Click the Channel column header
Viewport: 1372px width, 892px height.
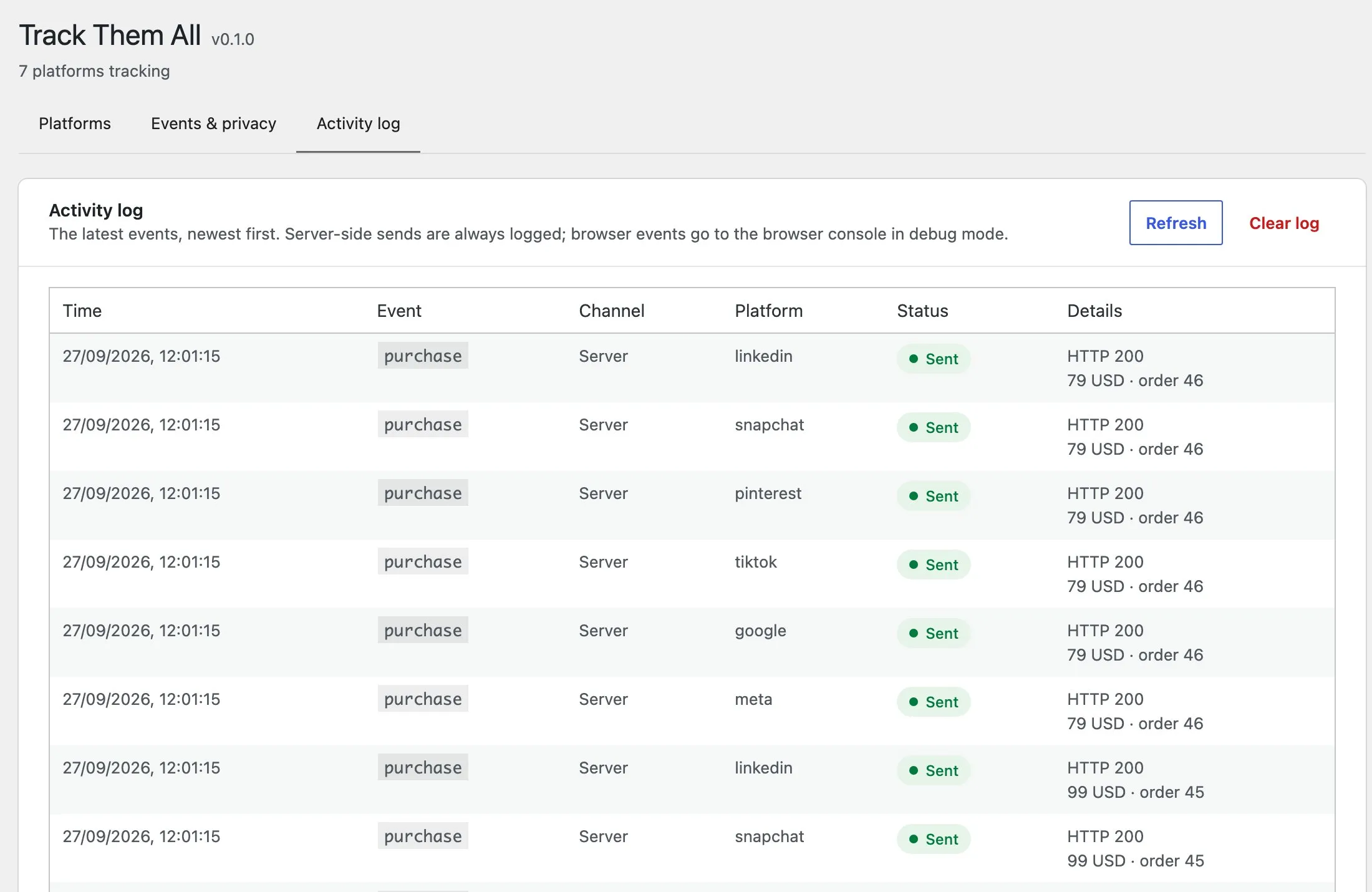click(611, 311)
